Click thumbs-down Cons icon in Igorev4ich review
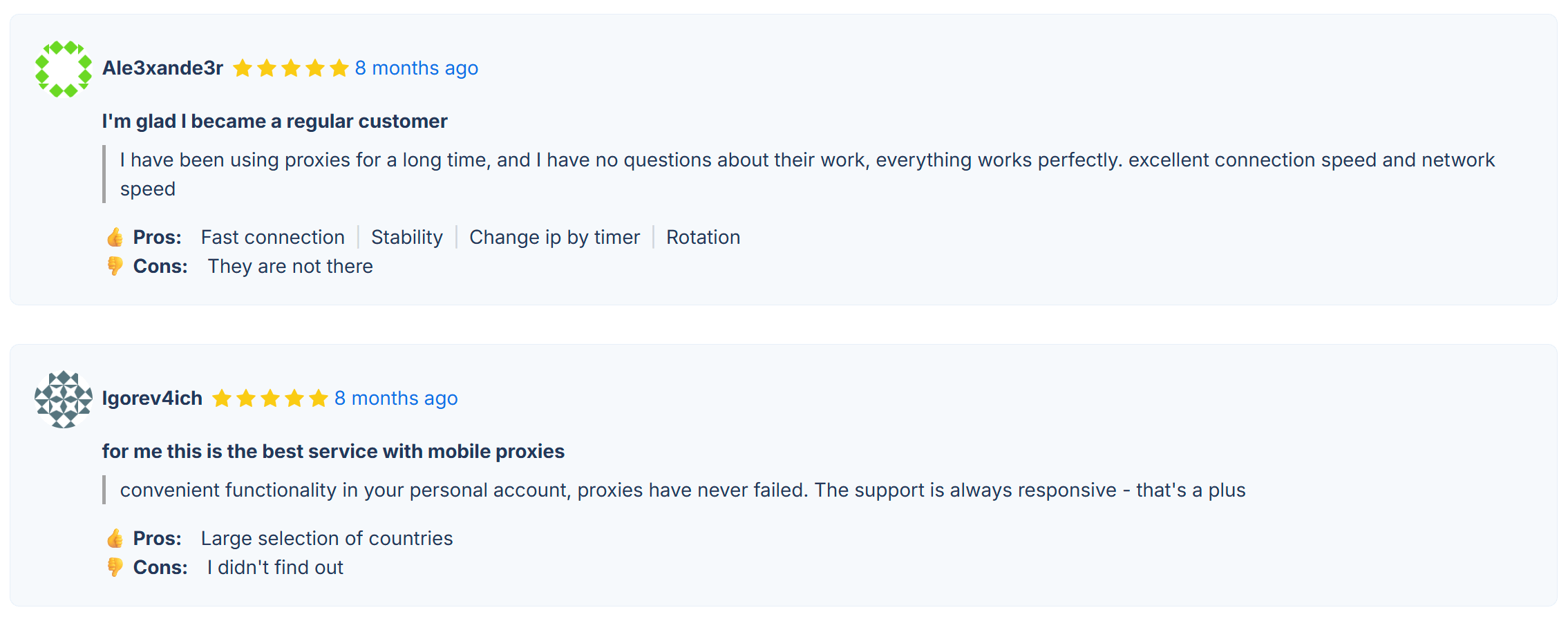This screenshot has height=621, width=1568. pyautogui.click(x=115, y=567)
